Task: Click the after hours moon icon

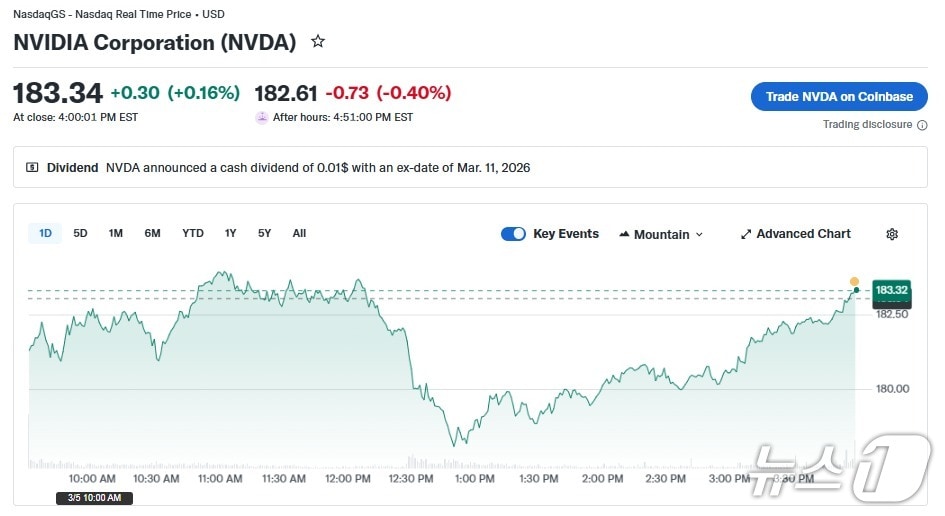Action: [262, 117]
